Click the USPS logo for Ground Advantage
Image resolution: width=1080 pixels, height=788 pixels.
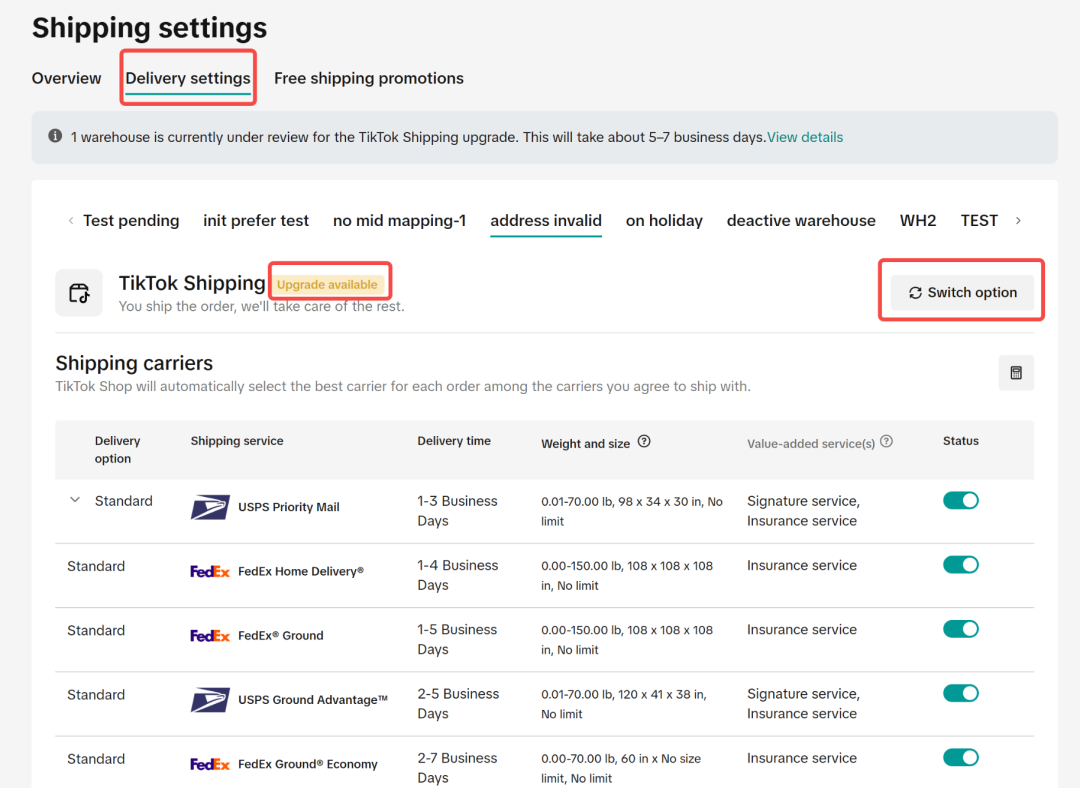pyautogui.click(x=210, y=700)
